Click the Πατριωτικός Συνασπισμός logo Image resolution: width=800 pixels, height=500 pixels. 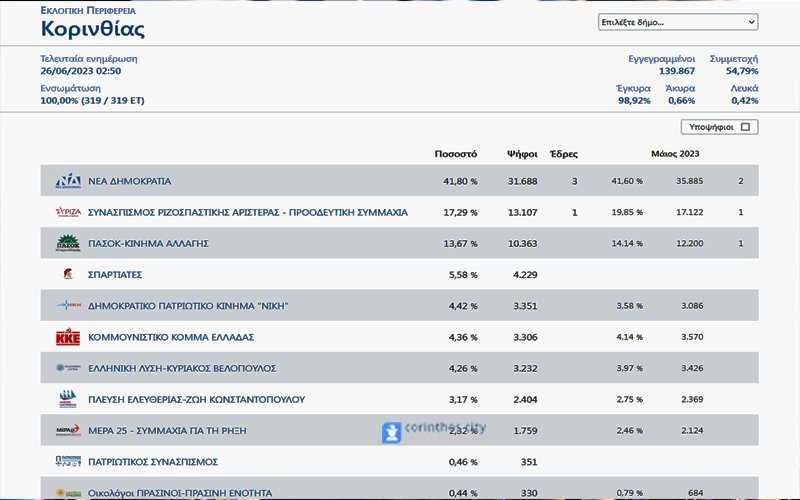point(68,461)
